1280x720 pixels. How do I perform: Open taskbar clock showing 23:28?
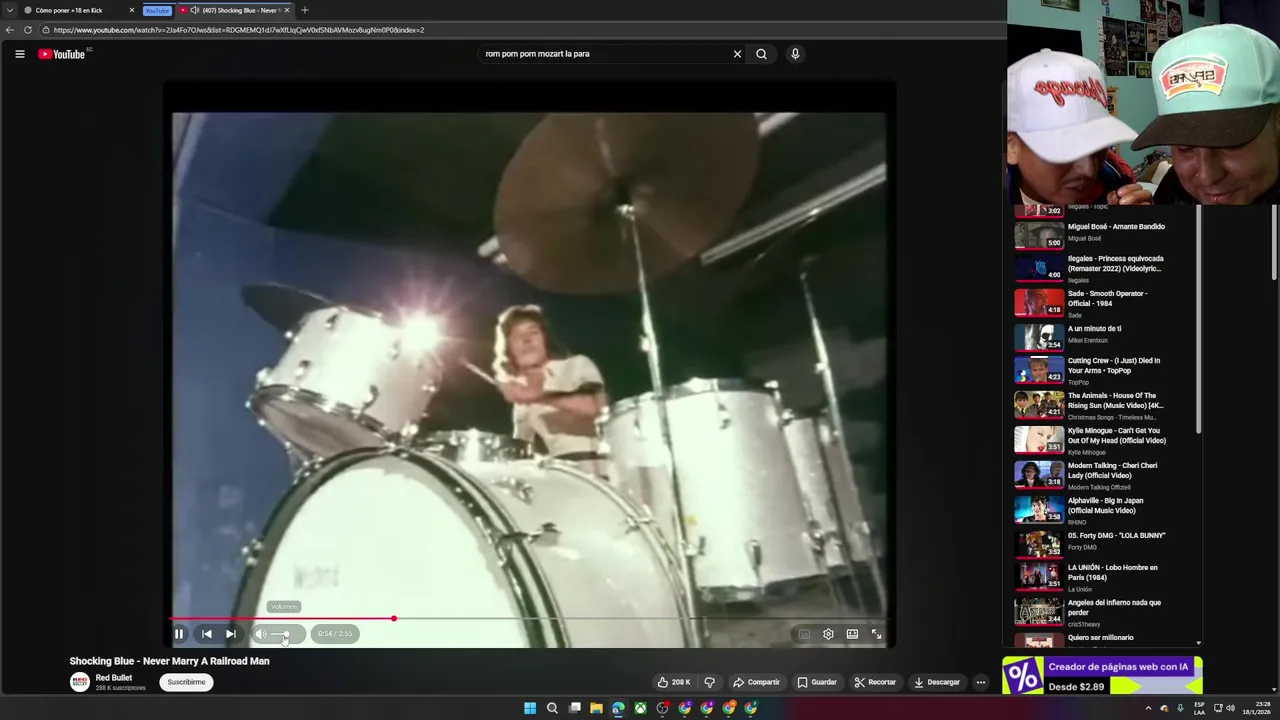coord(1255,708)
